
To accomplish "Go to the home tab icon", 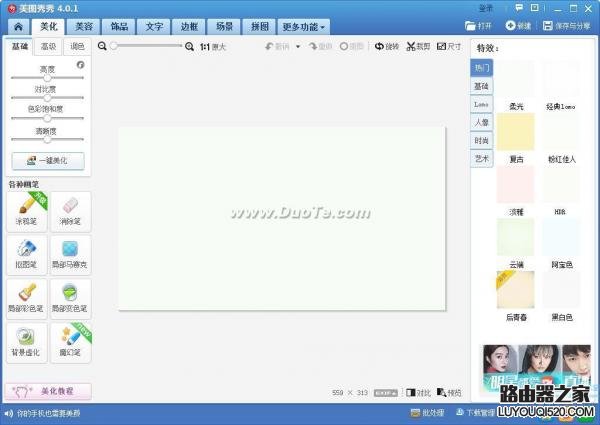I will click(18, 27).
